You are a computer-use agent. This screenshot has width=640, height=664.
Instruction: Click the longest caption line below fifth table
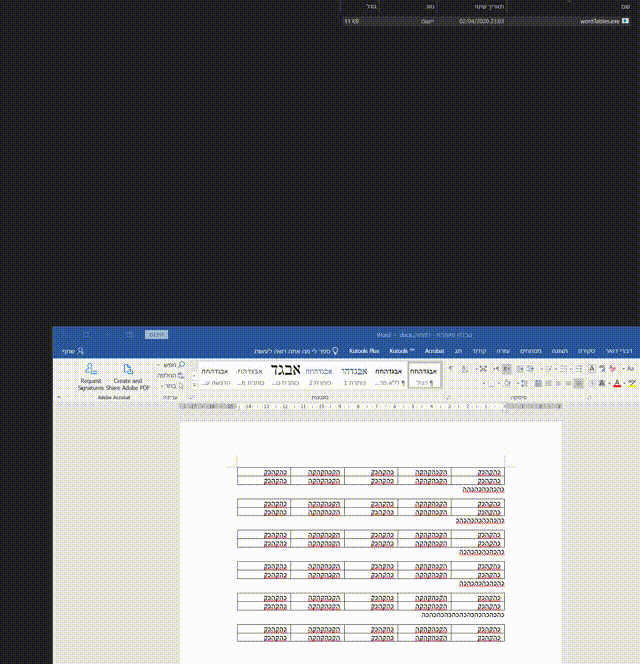point(463,615)
